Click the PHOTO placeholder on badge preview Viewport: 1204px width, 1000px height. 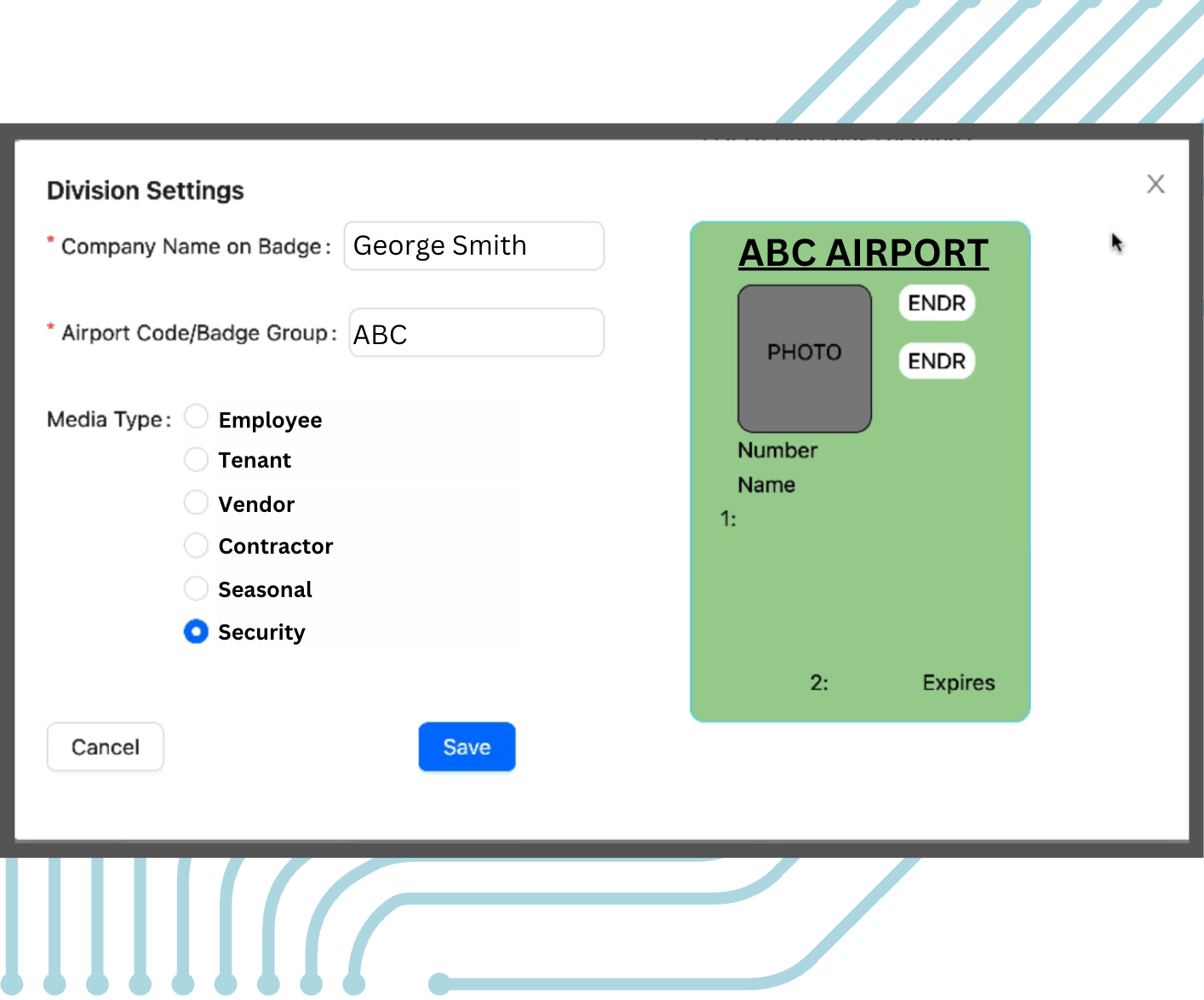tap(805, 359)
